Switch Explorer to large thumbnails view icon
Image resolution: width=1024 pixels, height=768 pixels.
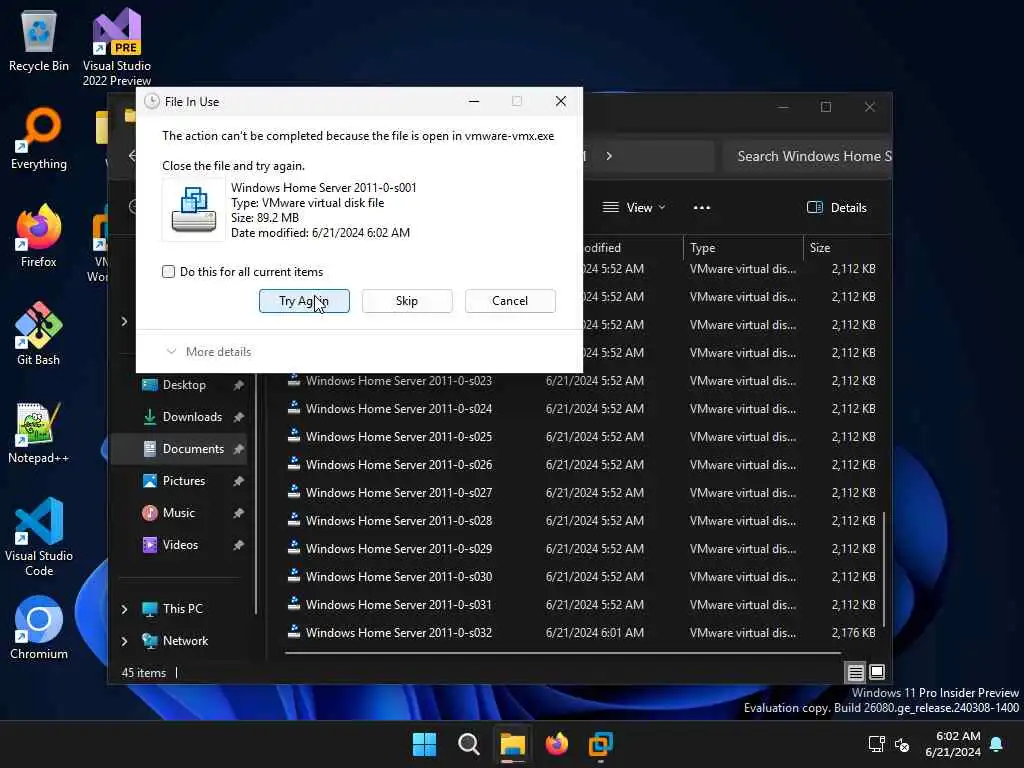click(877, 672)
